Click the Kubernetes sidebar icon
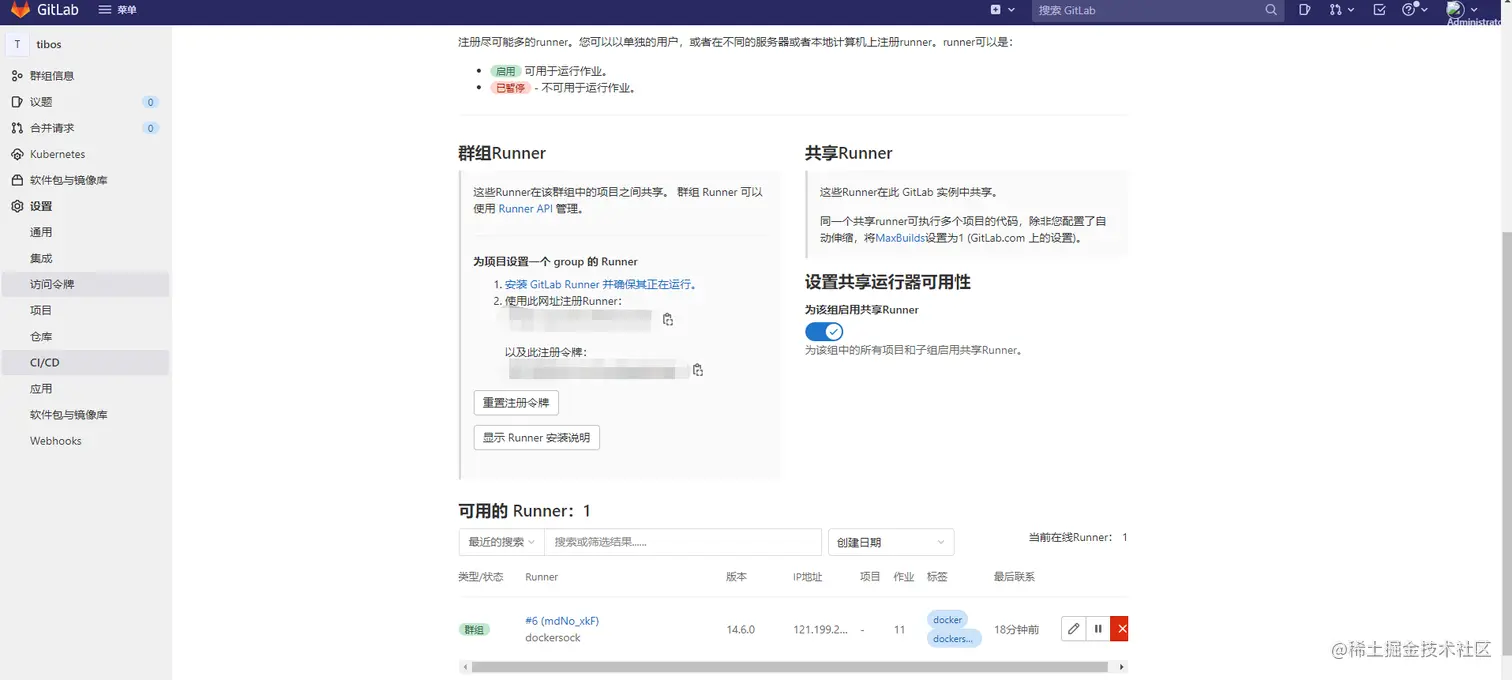Image resolution: width=1512 pixels, height=680 pixels. click(x=17, y=154)
